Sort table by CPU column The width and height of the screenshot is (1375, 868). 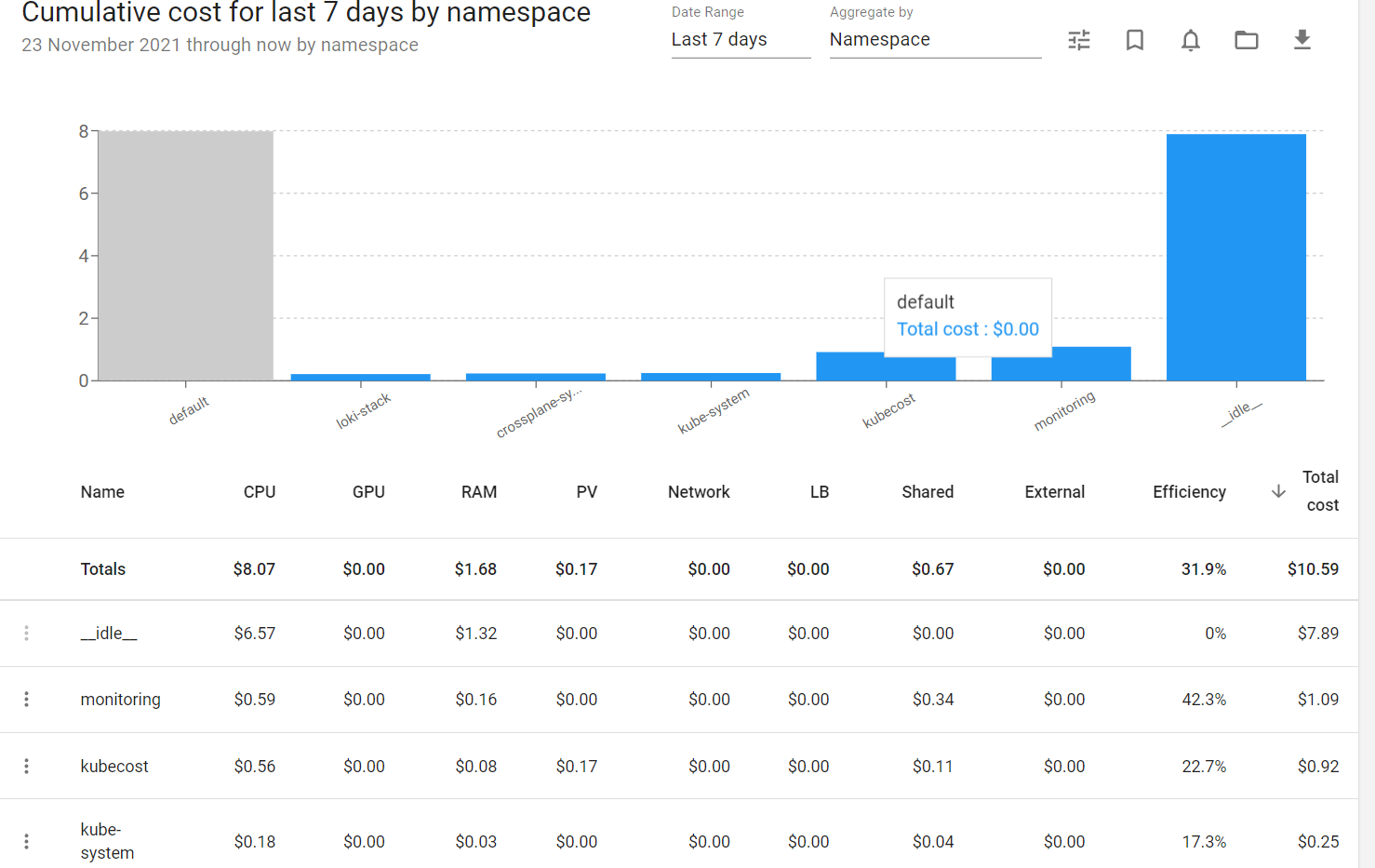[x=260, y=492]
